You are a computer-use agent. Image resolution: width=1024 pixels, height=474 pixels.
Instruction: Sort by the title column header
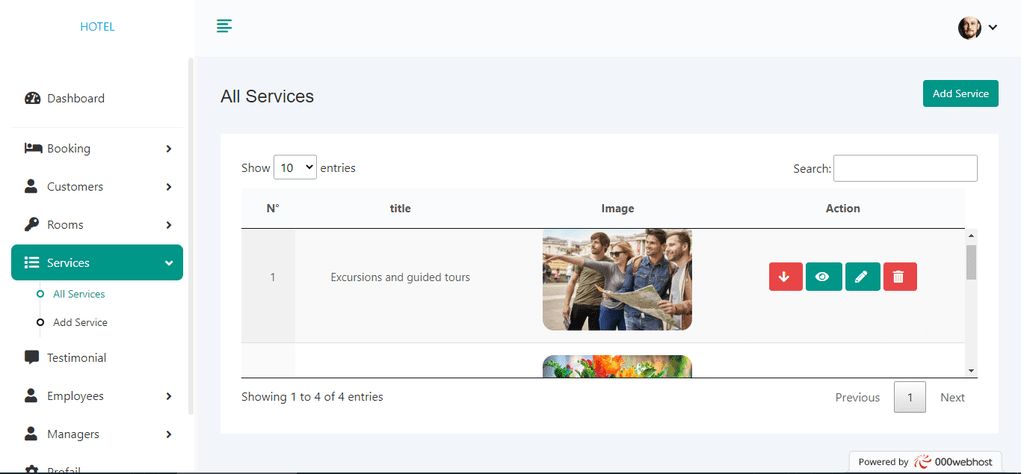click(400, 208)
